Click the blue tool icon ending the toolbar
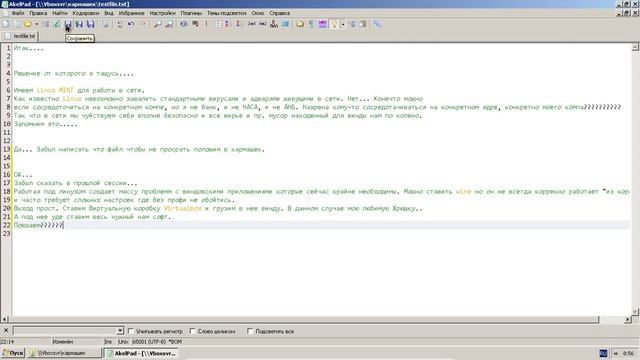 tap(378, 24)
